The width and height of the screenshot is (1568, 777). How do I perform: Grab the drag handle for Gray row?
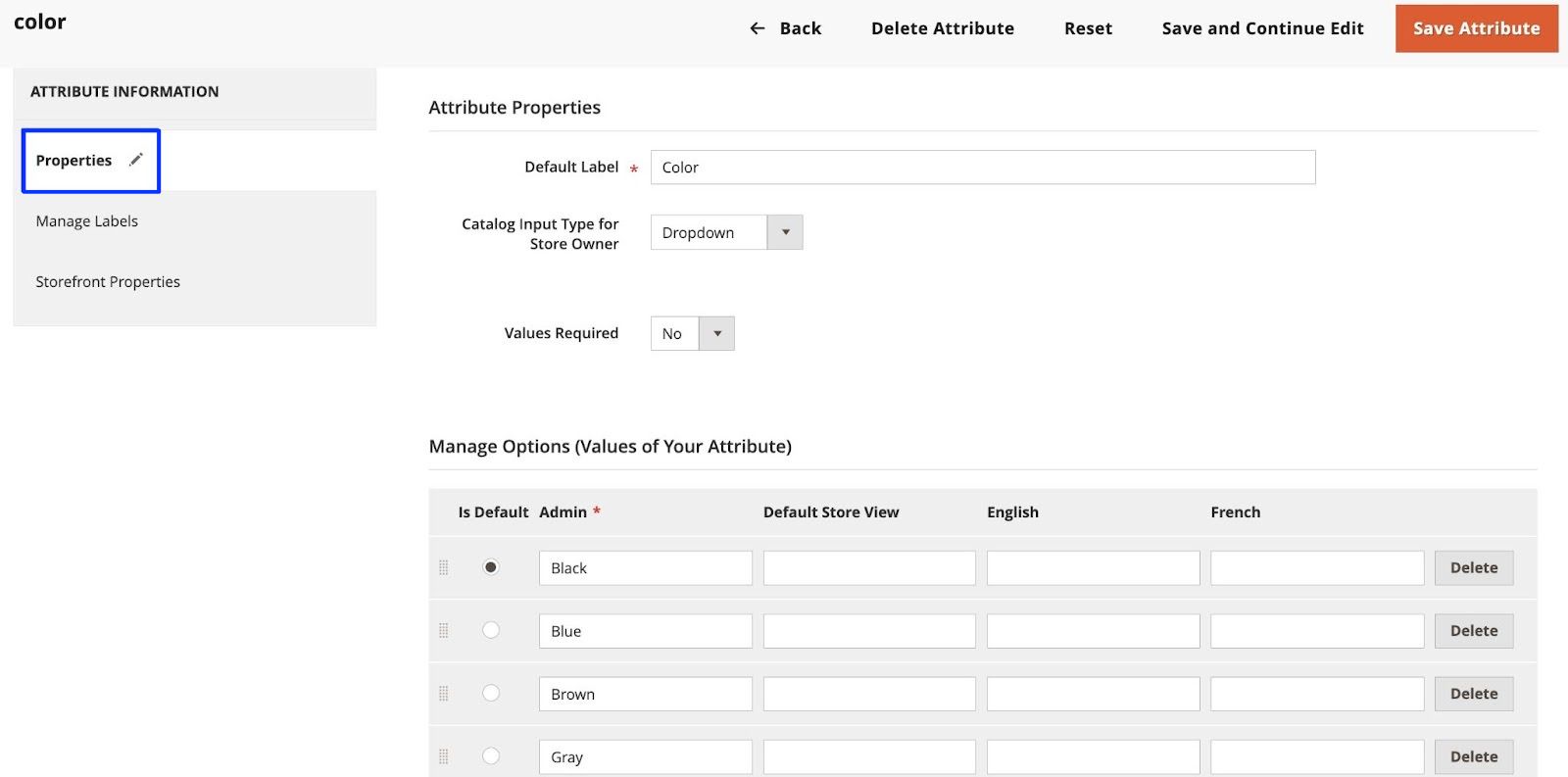click(444, 756)
